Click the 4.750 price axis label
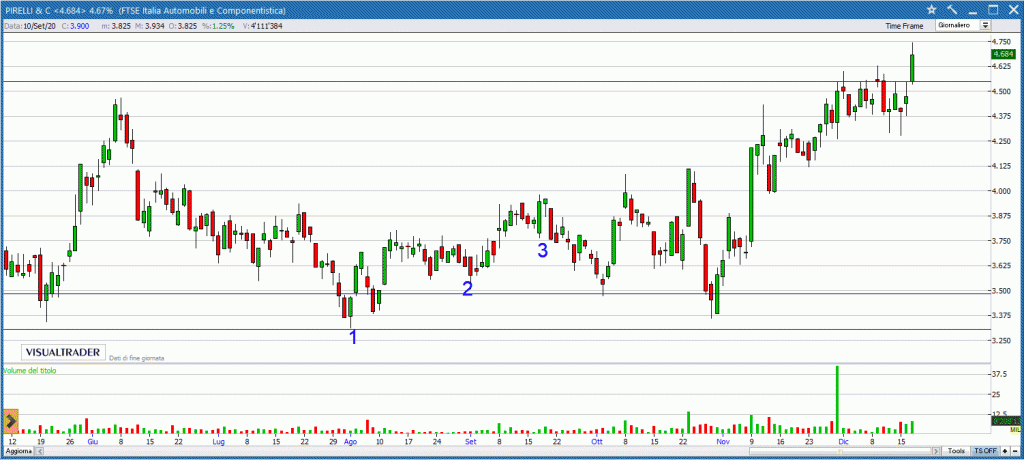The image size is (1024, 460). [x=1002, y=41]
